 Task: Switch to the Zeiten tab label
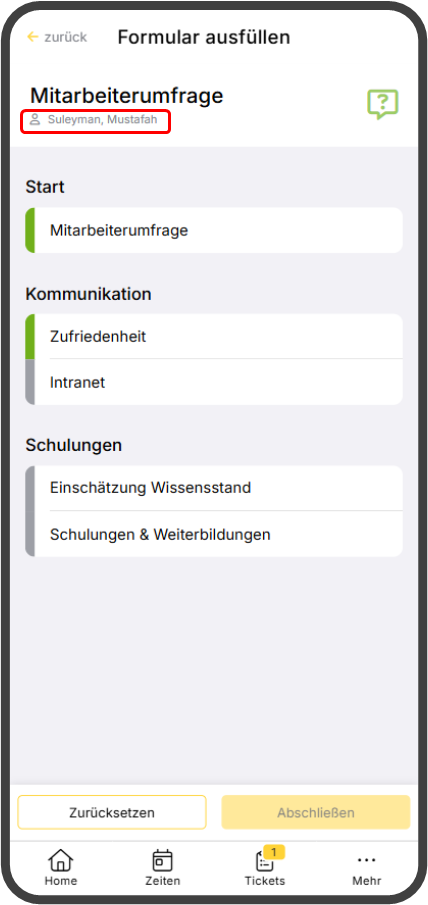coord(163,881)
